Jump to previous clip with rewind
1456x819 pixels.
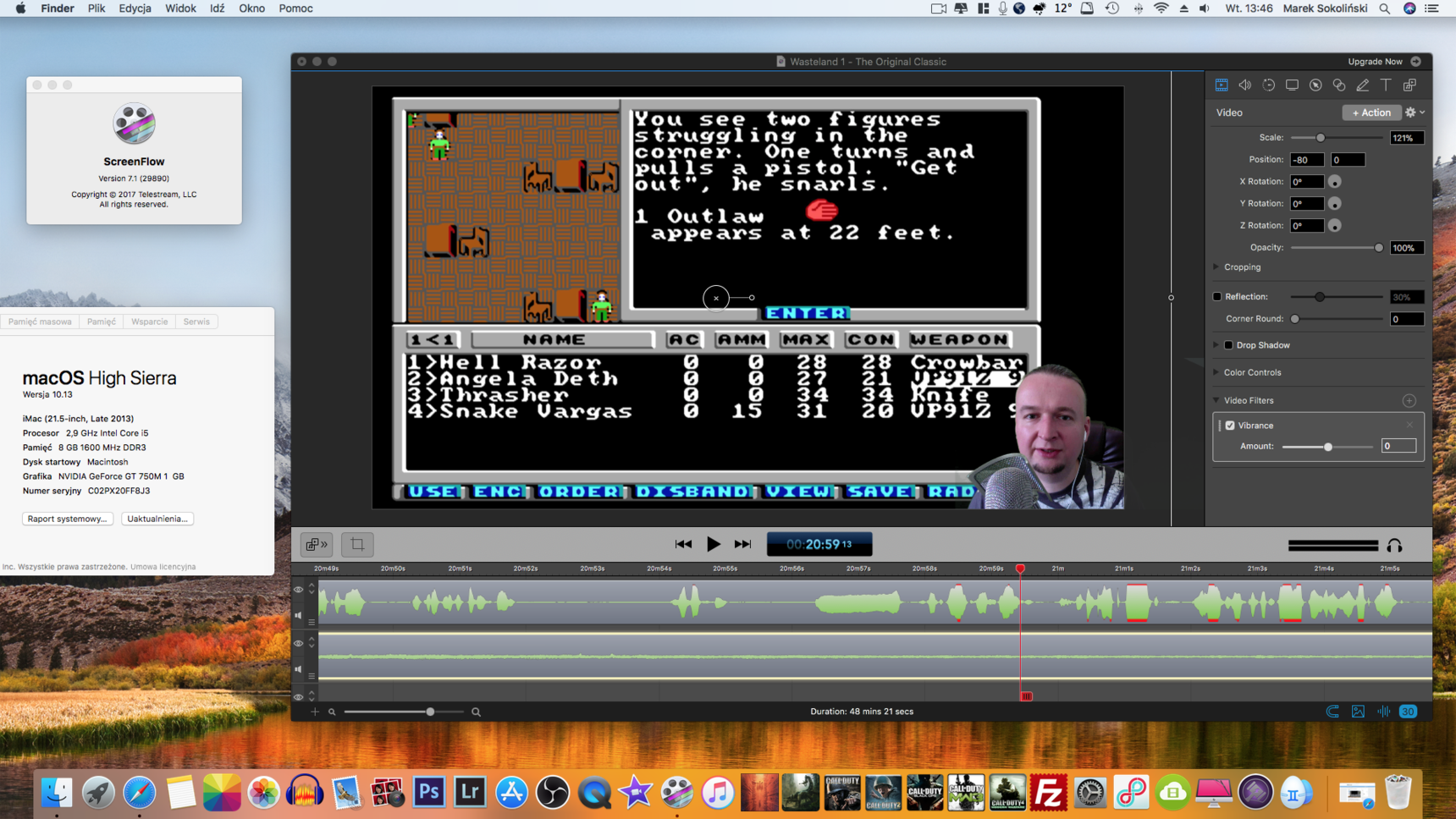[683, 544]
